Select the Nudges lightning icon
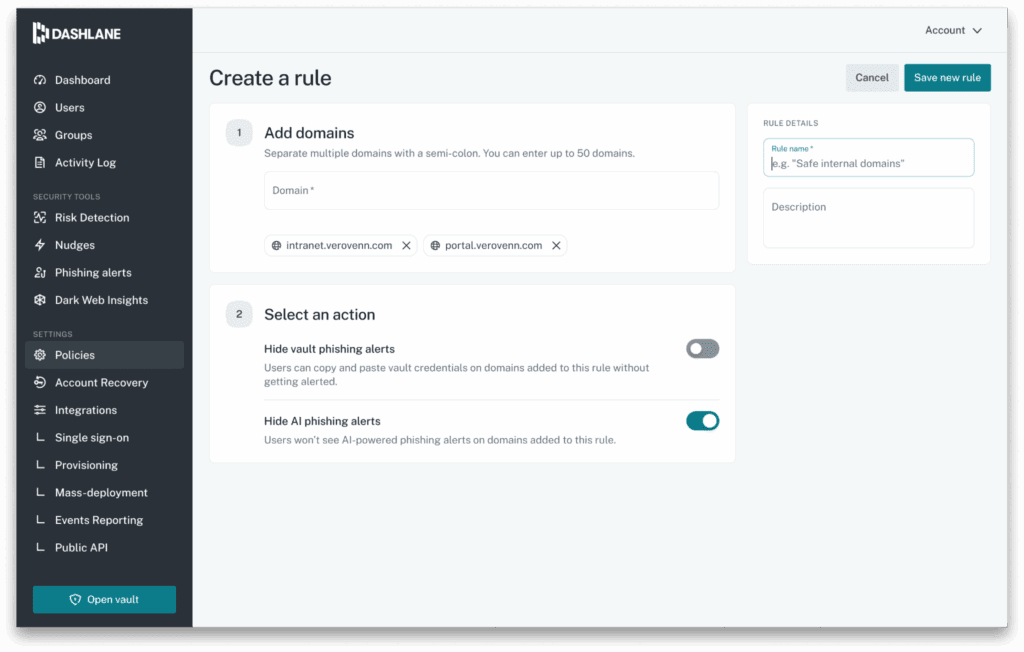Image resolution: width=1024 pixels, height=652 pixels. click(x=40, y=245)
